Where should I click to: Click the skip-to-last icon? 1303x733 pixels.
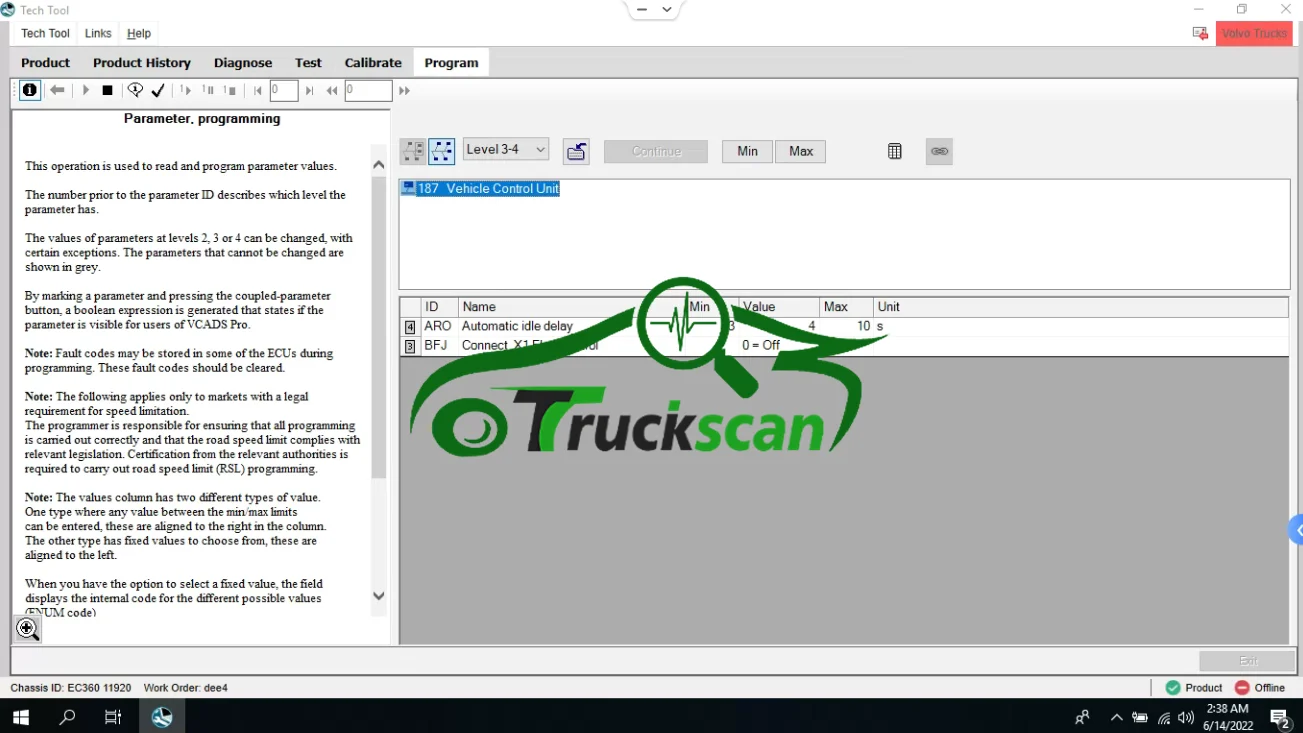(309, 91)
